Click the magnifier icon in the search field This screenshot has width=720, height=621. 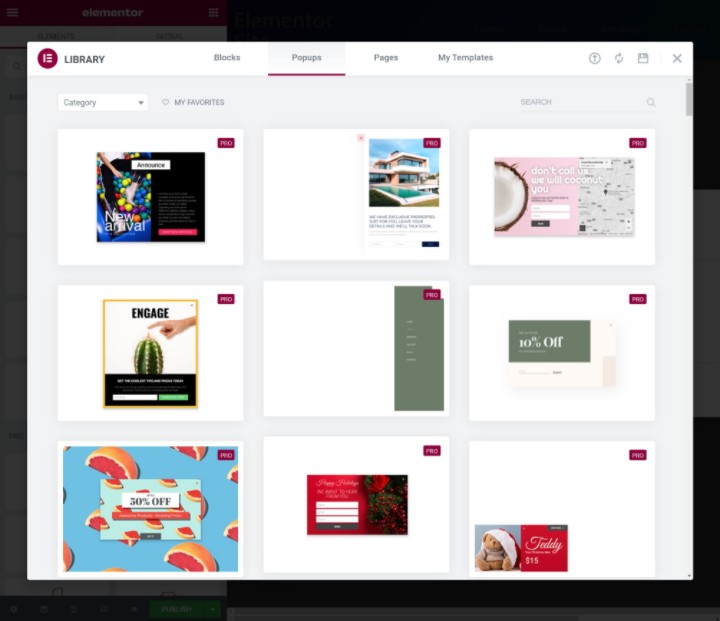tap(651, 102)
